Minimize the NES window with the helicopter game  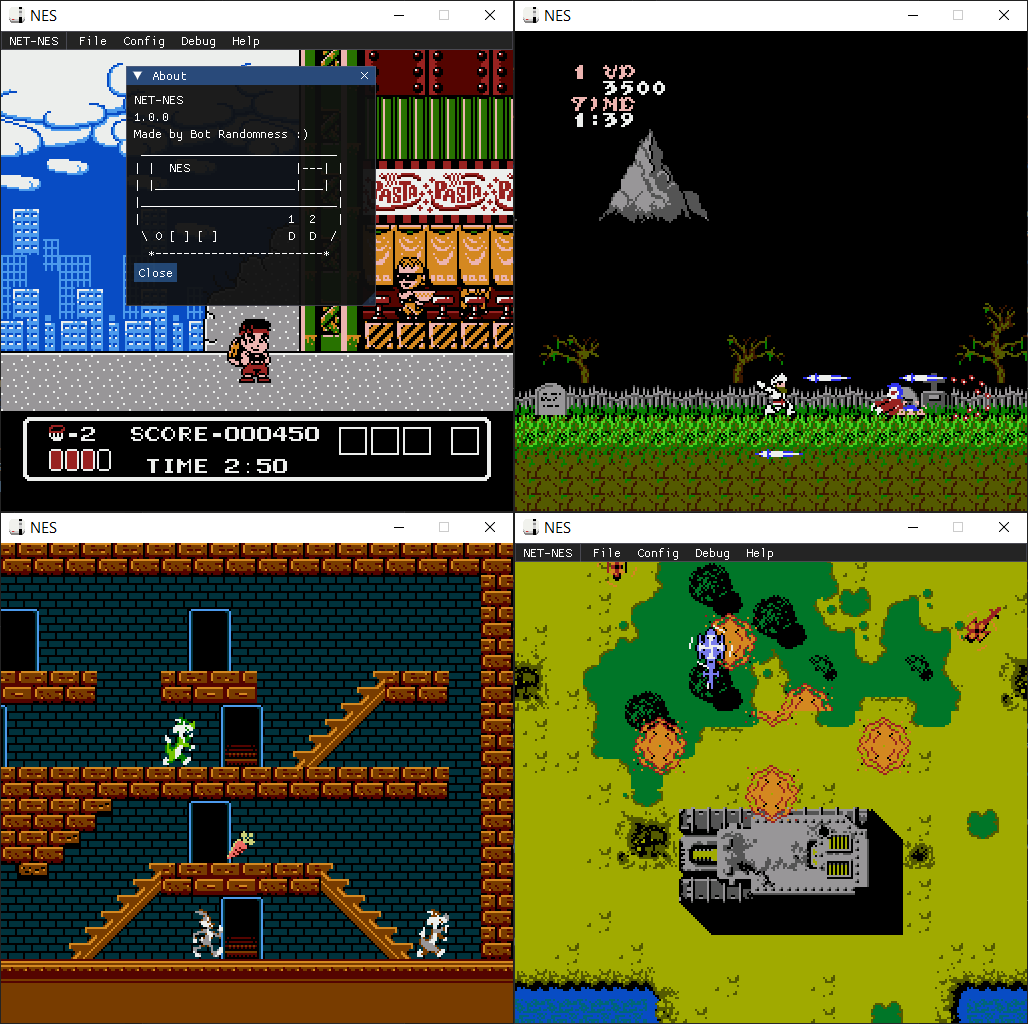913,527
